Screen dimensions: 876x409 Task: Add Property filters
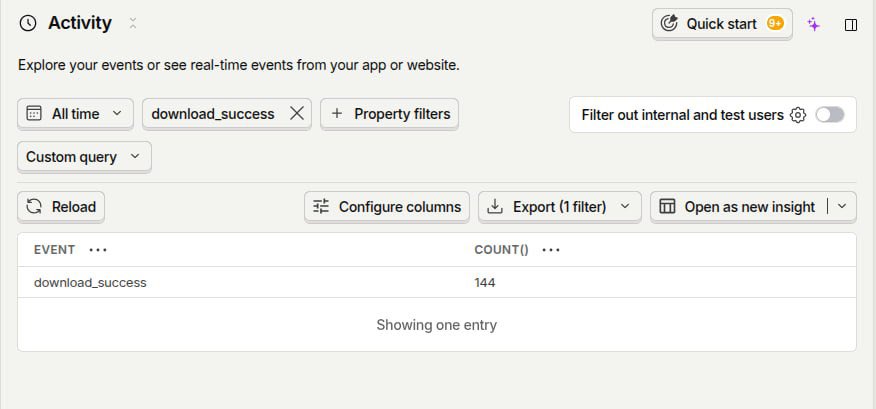coord(389,114)
